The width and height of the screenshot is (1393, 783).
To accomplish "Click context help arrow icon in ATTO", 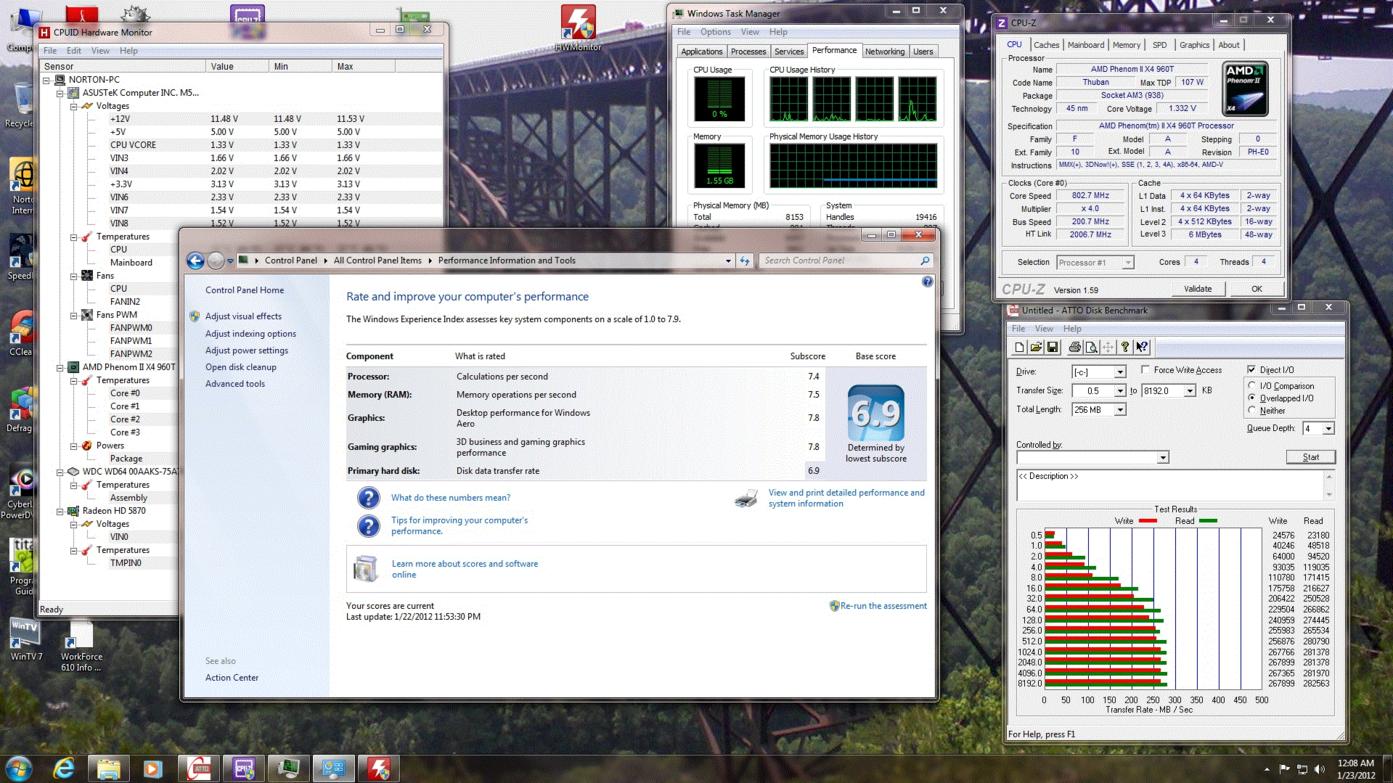I will point(1142,347).
